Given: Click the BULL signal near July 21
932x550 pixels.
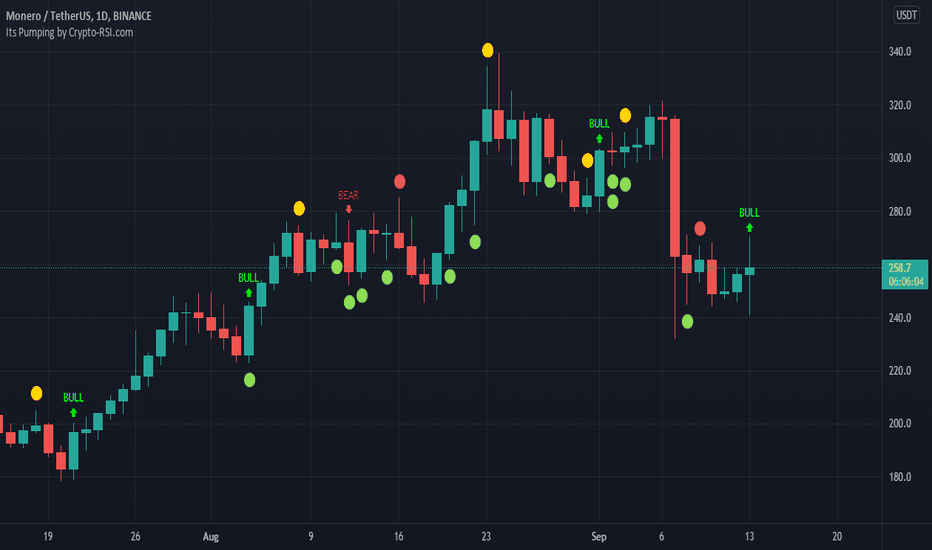Looking at the screenshot, I should tap(73, 404).
